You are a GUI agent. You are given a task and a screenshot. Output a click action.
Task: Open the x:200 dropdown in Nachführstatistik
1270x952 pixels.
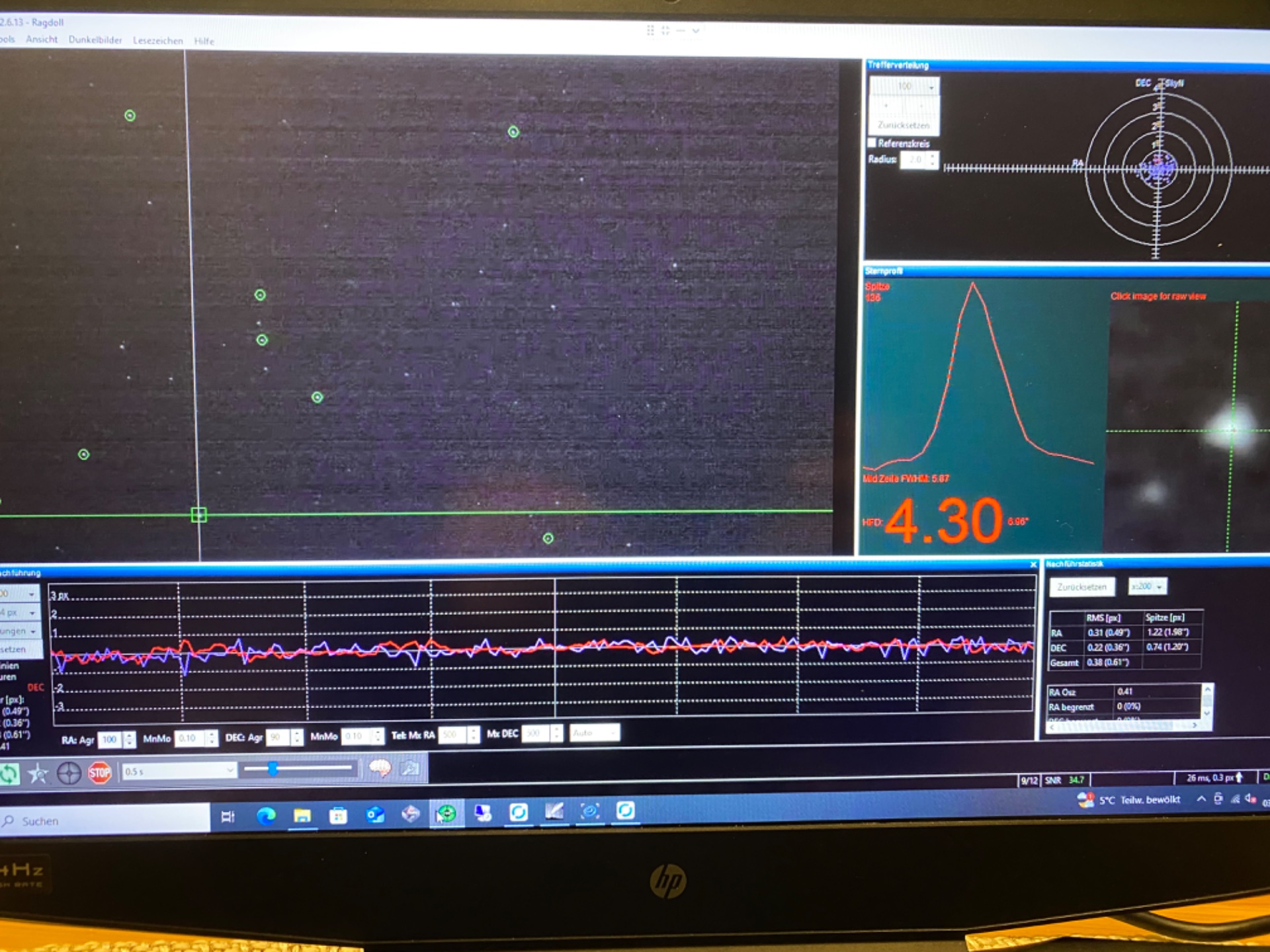[x=1148, y=586]
